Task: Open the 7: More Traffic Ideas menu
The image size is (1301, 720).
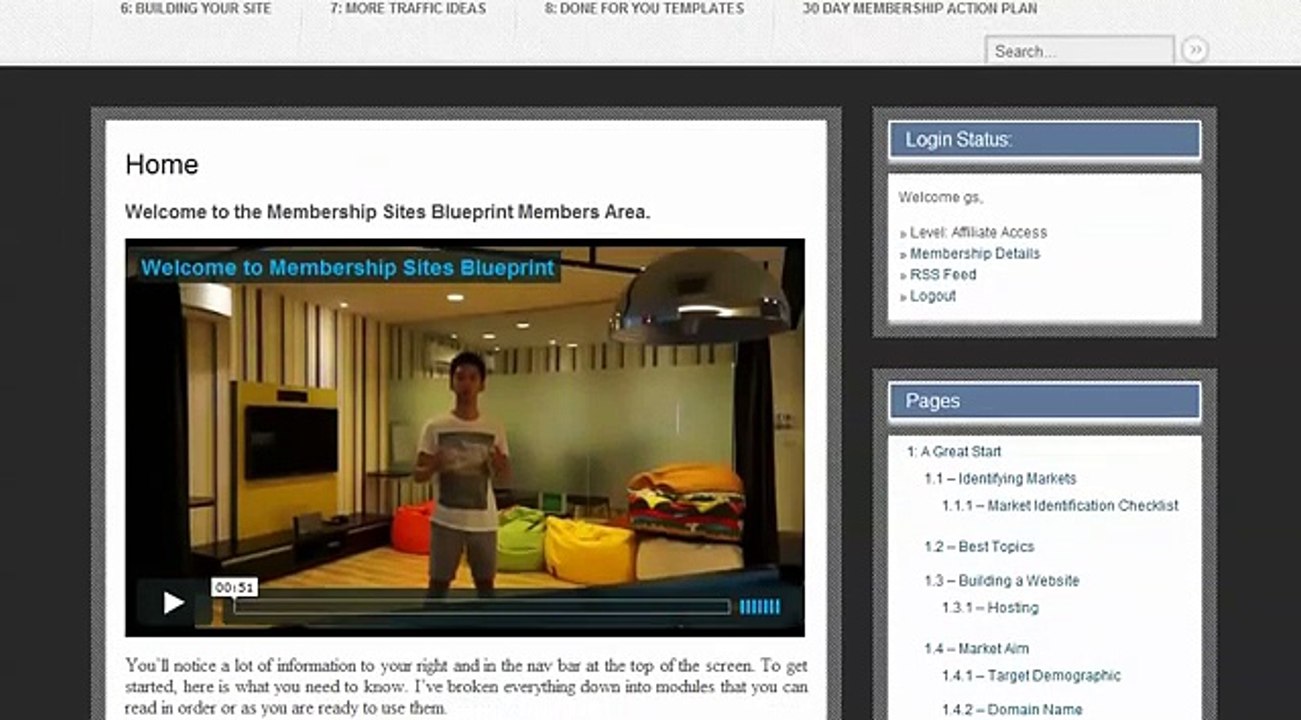Action: coord(408,8)
